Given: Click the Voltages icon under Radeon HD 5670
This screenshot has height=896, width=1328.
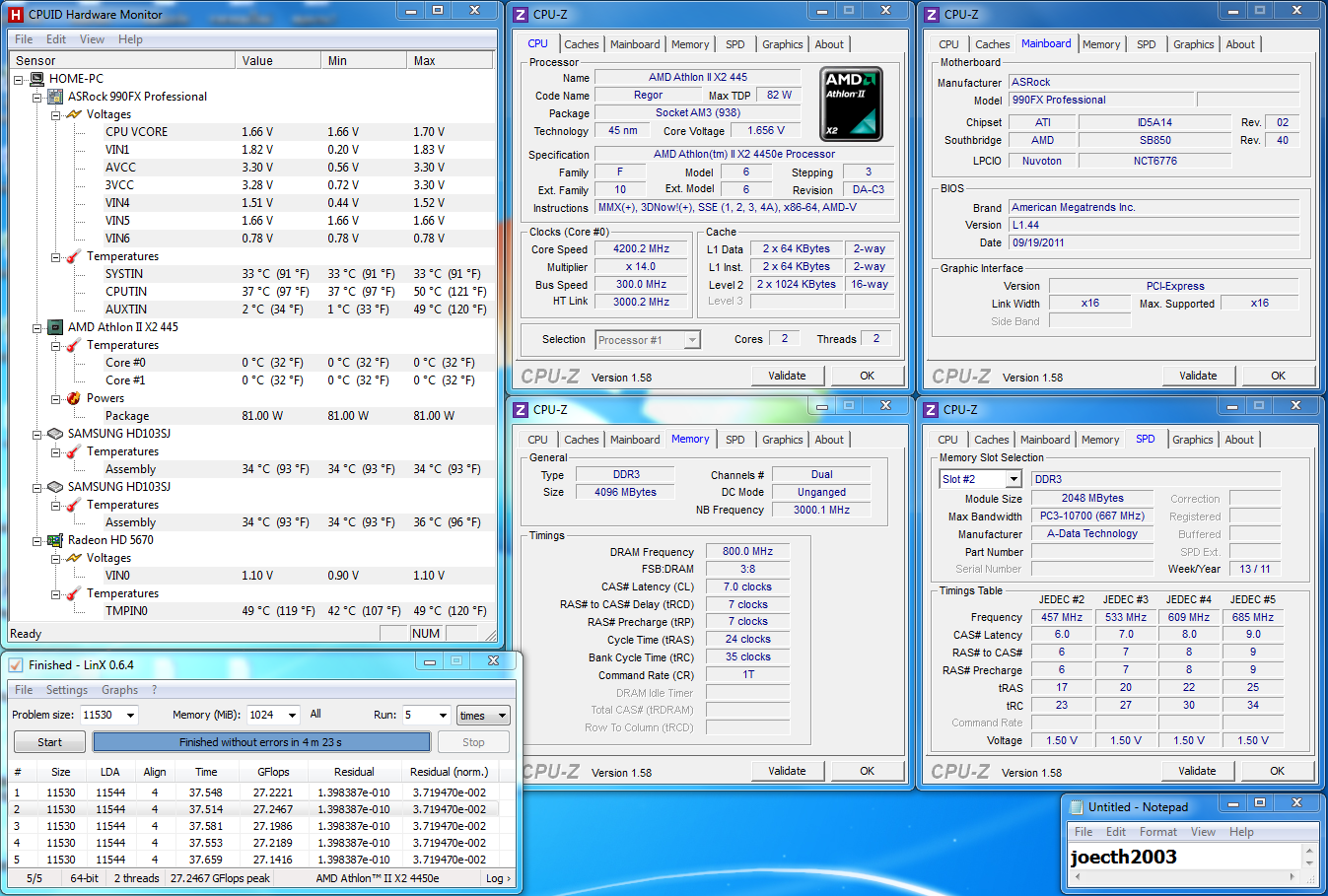Looking at the screenshot, I should coord(74,558).
